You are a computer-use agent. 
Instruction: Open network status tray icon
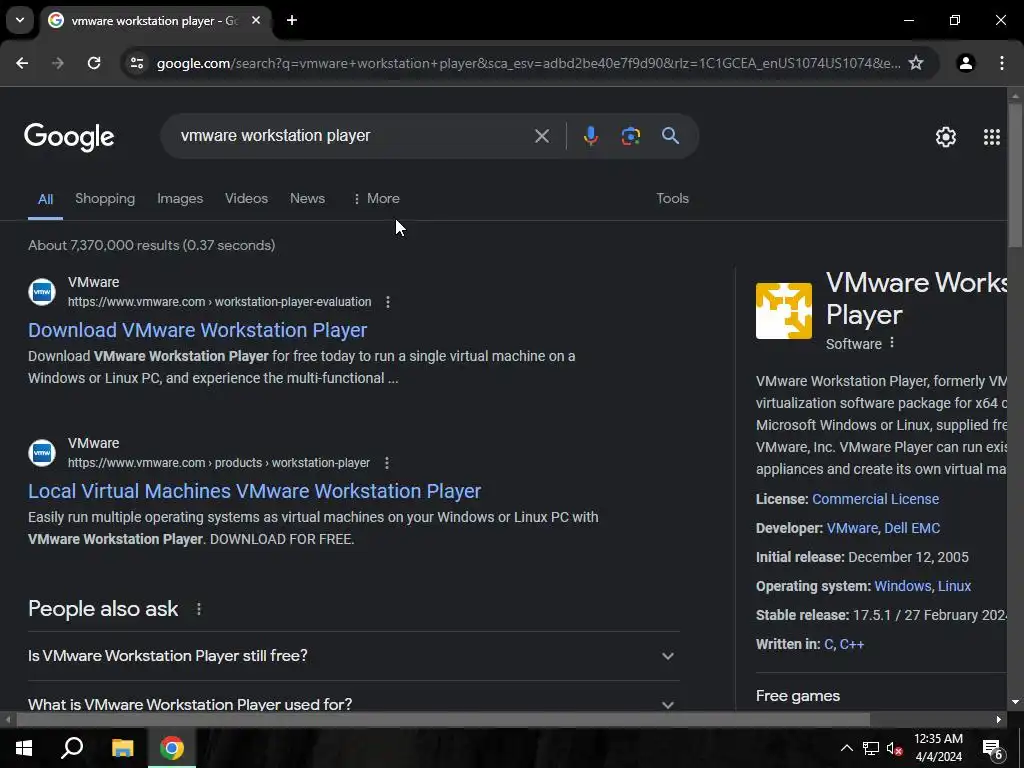[x=871, y=748]
